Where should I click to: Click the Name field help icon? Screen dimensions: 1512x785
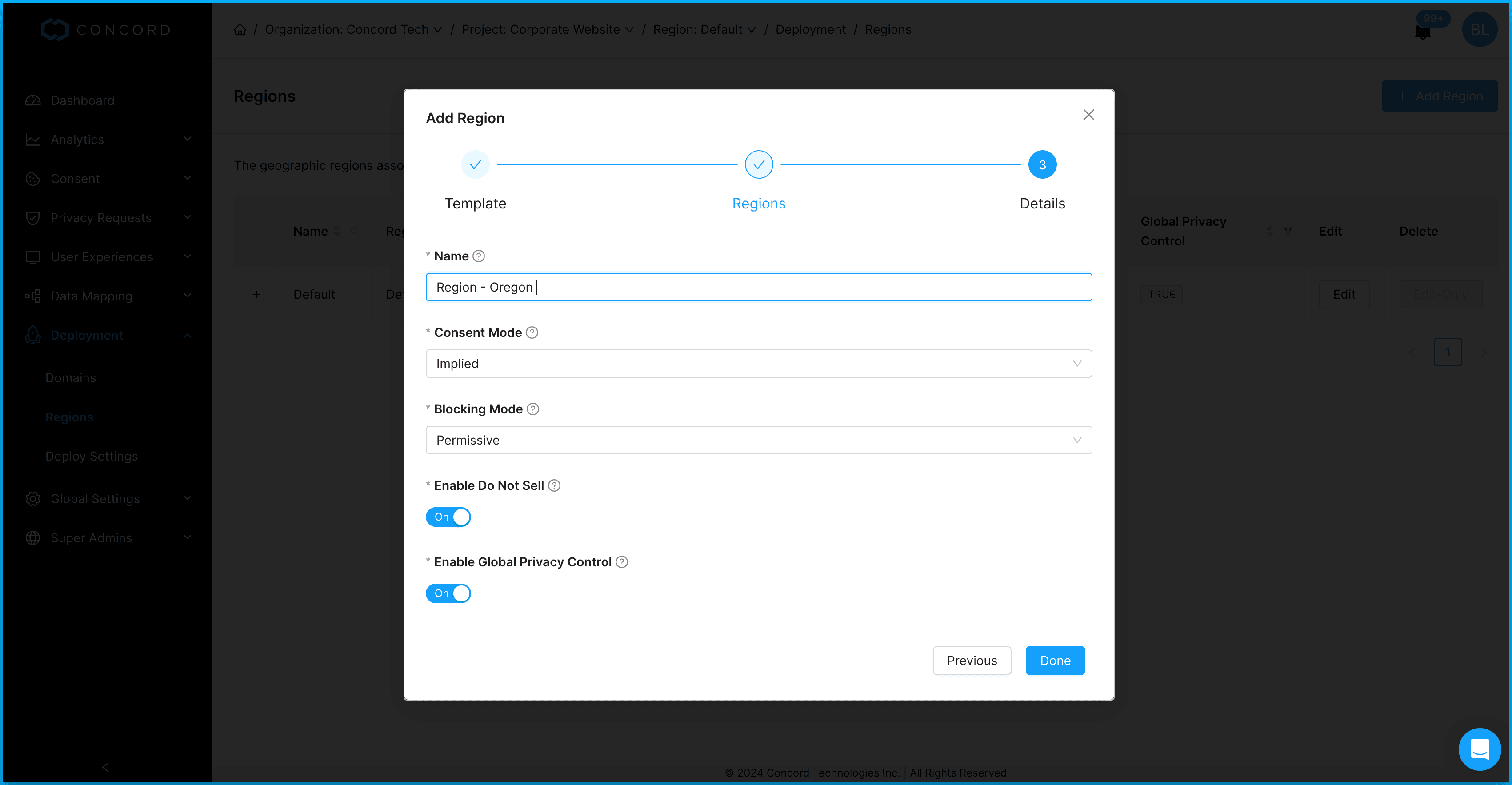(478, 256)
